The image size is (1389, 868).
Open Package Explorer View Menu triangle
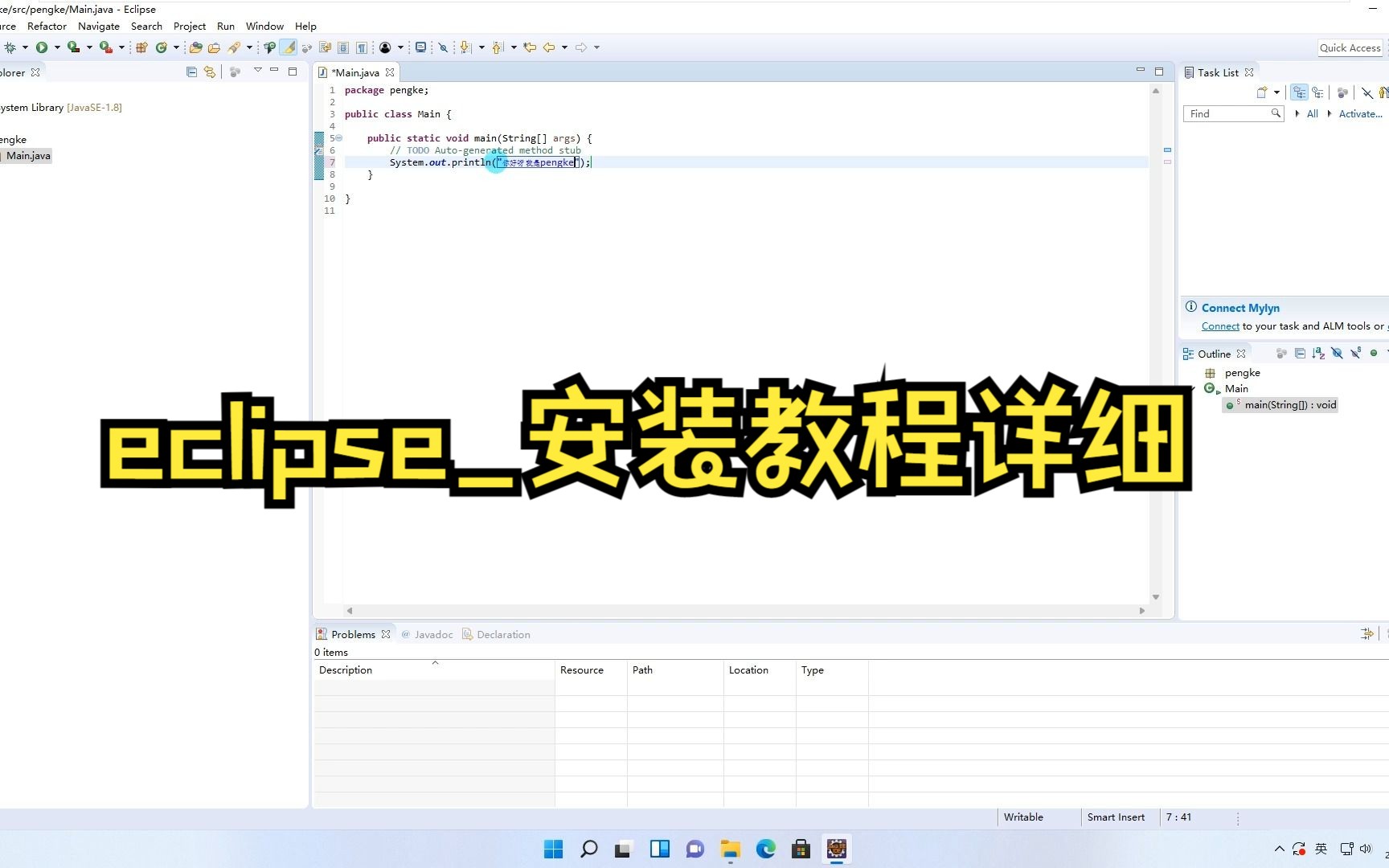257,71
